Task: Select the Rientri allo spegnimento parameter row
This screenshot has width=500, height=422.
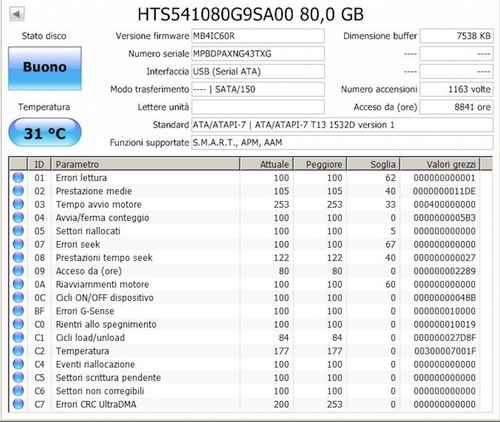Action: [x=250, y=324]
